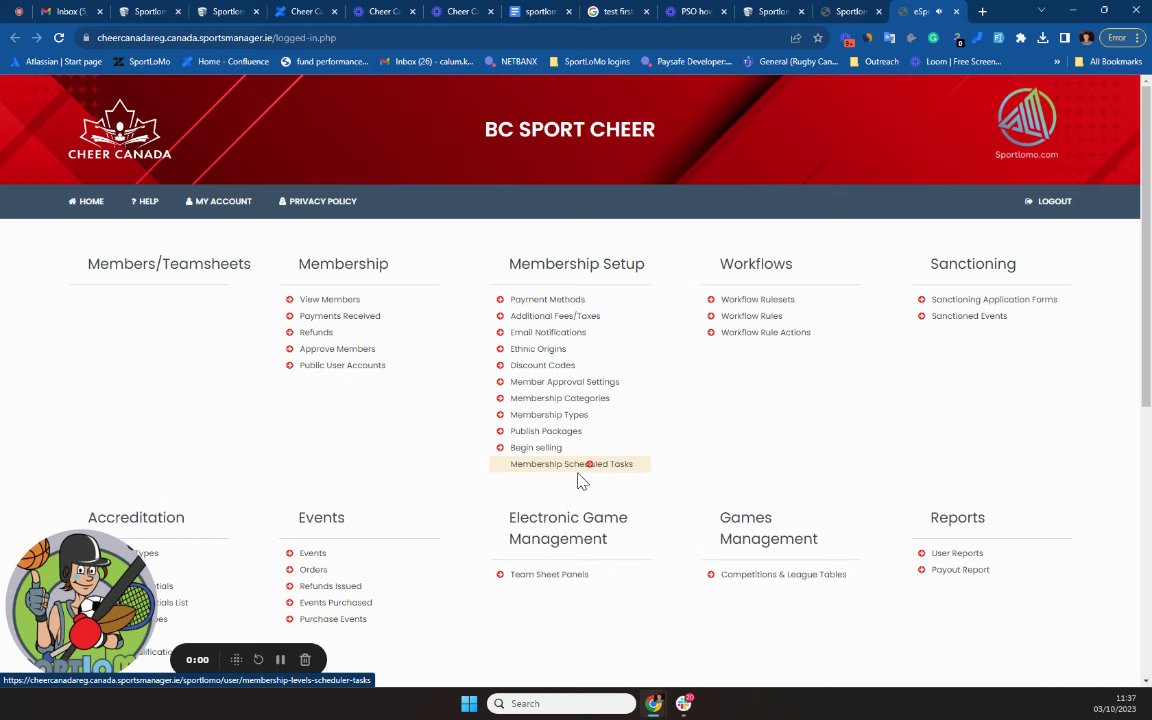Screen dimensions: 1152x720
Task: Bookmark this page with the star icon
Action: click(818, 37)
